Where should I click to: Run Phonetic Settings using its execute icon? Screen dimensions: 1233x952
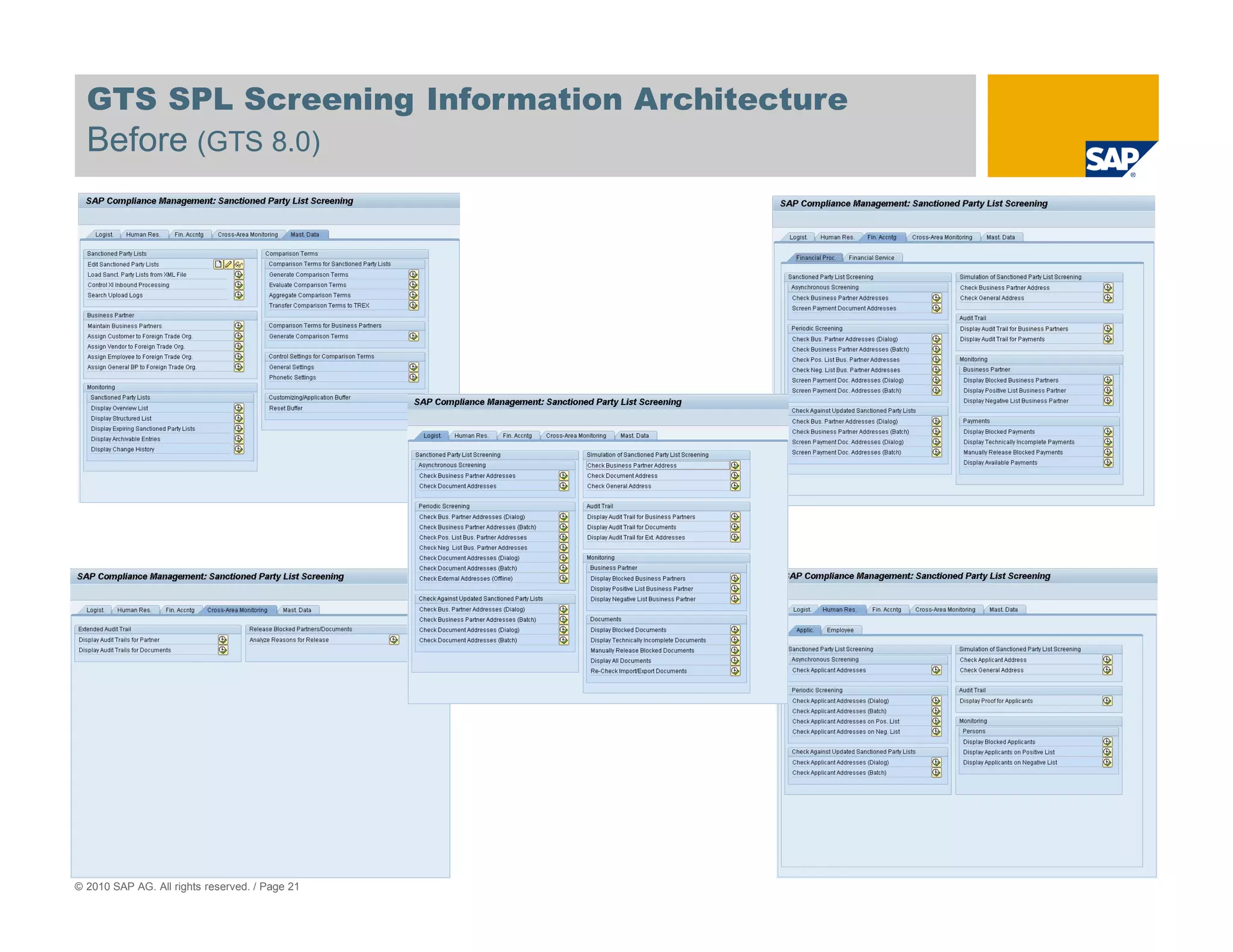coord(414,377)
